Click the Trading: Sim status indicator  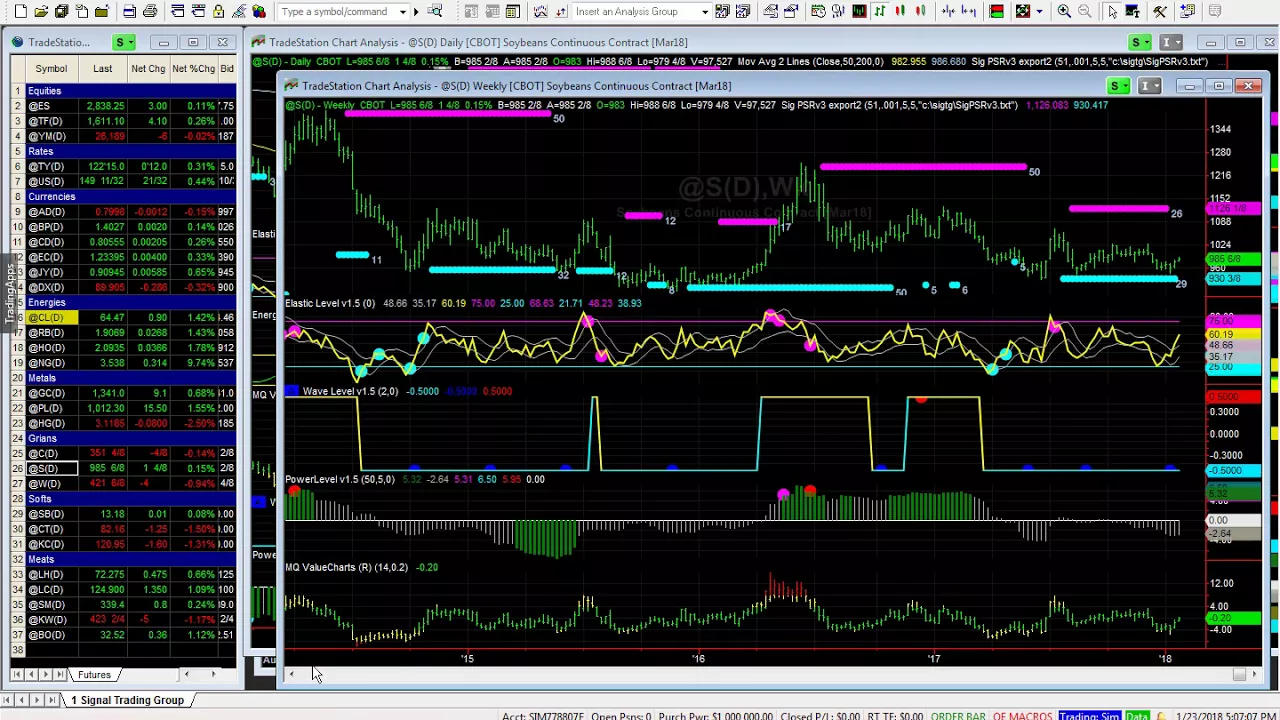coord(1089,716)
